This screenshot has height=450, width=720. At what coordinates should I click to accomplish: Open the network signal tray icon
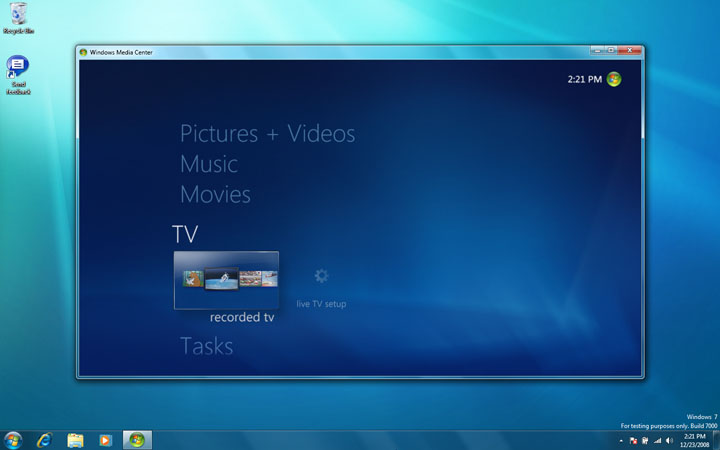coord(657,441)
